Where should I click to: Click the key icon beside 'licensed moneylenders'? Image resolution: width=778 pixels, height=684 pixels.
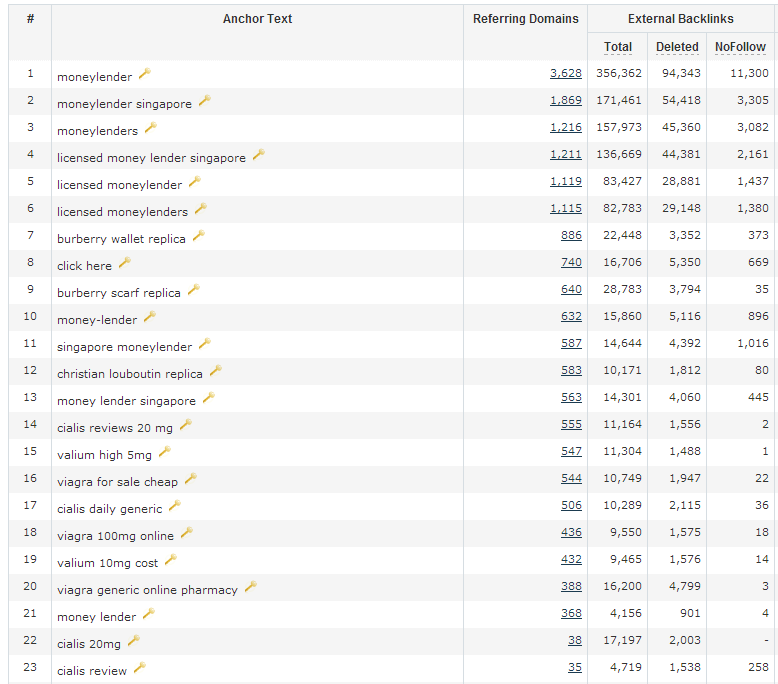pos(200,209)
